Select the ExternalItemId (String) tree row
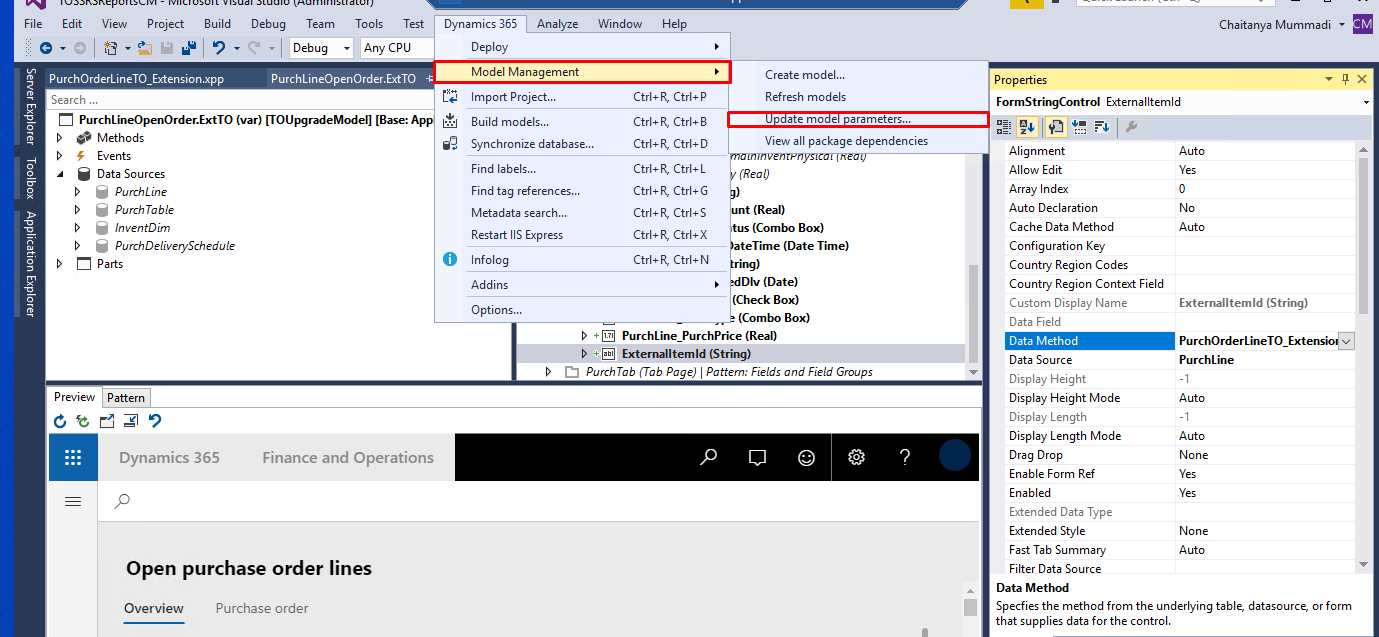The height and width of the screenshot is (637, 1379). [x=685, y=354]
